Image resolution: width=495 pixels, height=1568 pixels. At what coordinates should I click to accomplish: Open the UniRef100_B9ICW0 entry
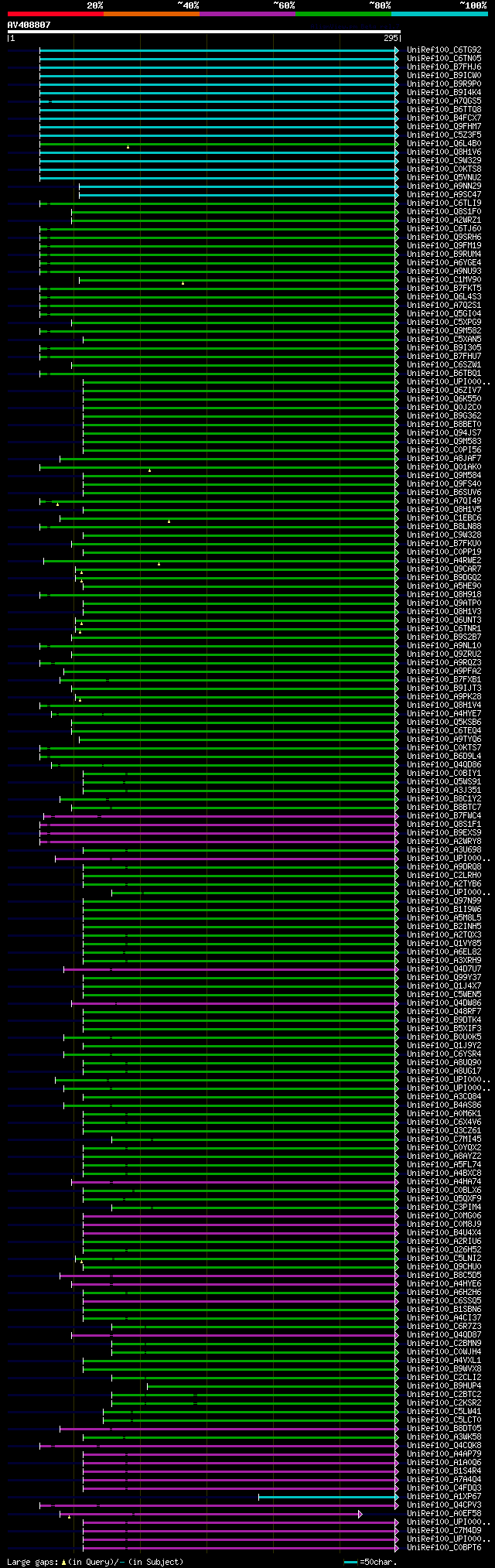(444, 76)
